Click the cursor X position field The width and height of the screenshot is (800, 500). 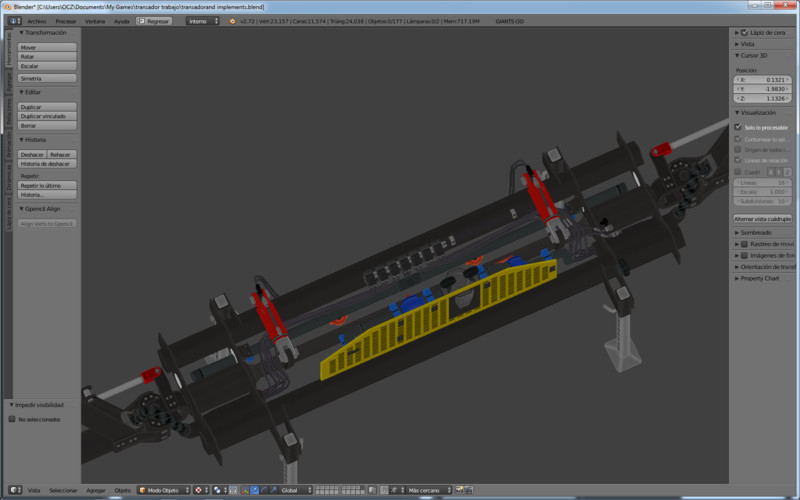pyautogui.click(x=762, y=79)
